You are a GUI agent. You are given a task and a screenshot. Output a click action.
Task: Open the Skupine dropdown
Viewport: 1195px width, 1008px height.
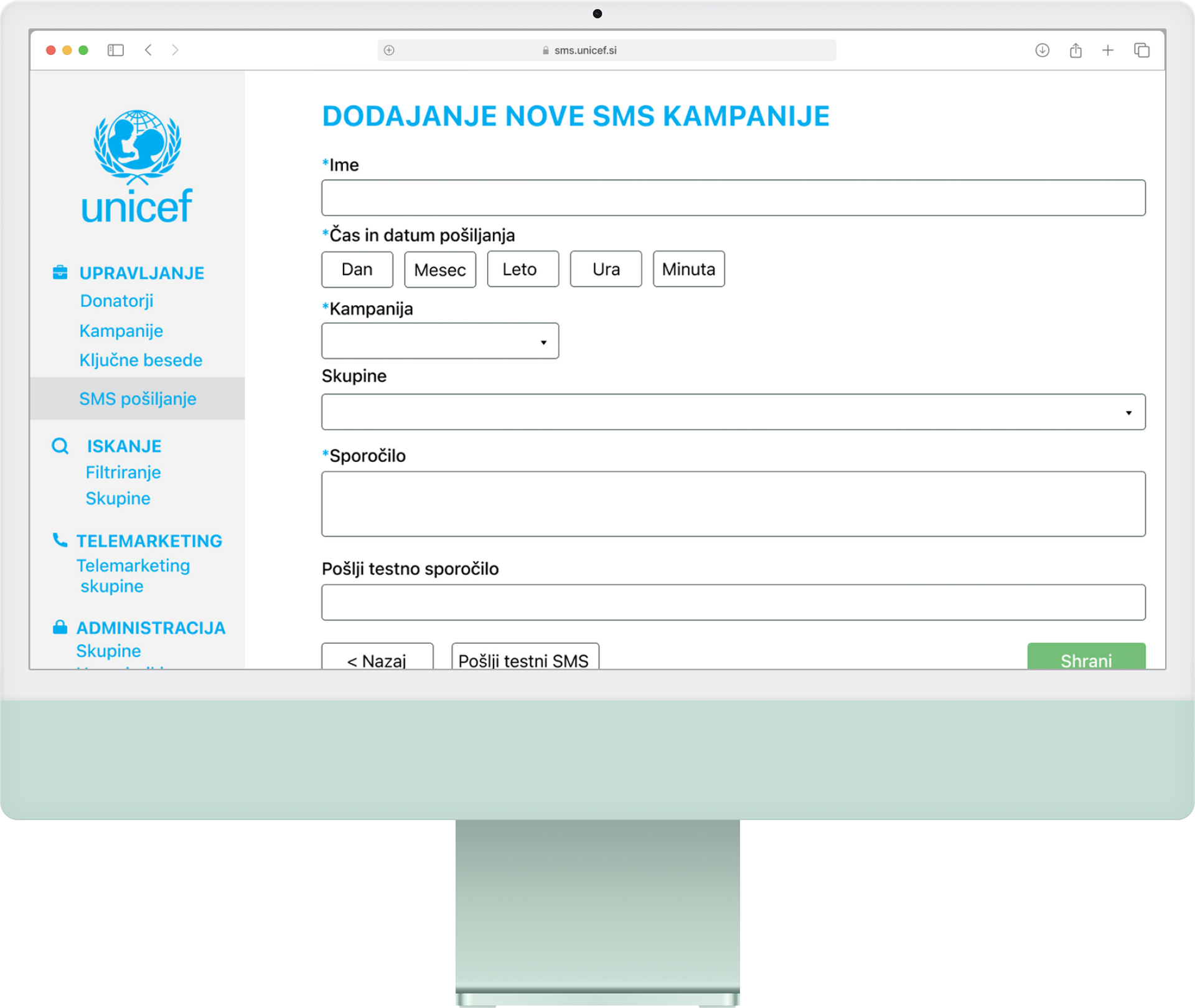click(733, 412)
